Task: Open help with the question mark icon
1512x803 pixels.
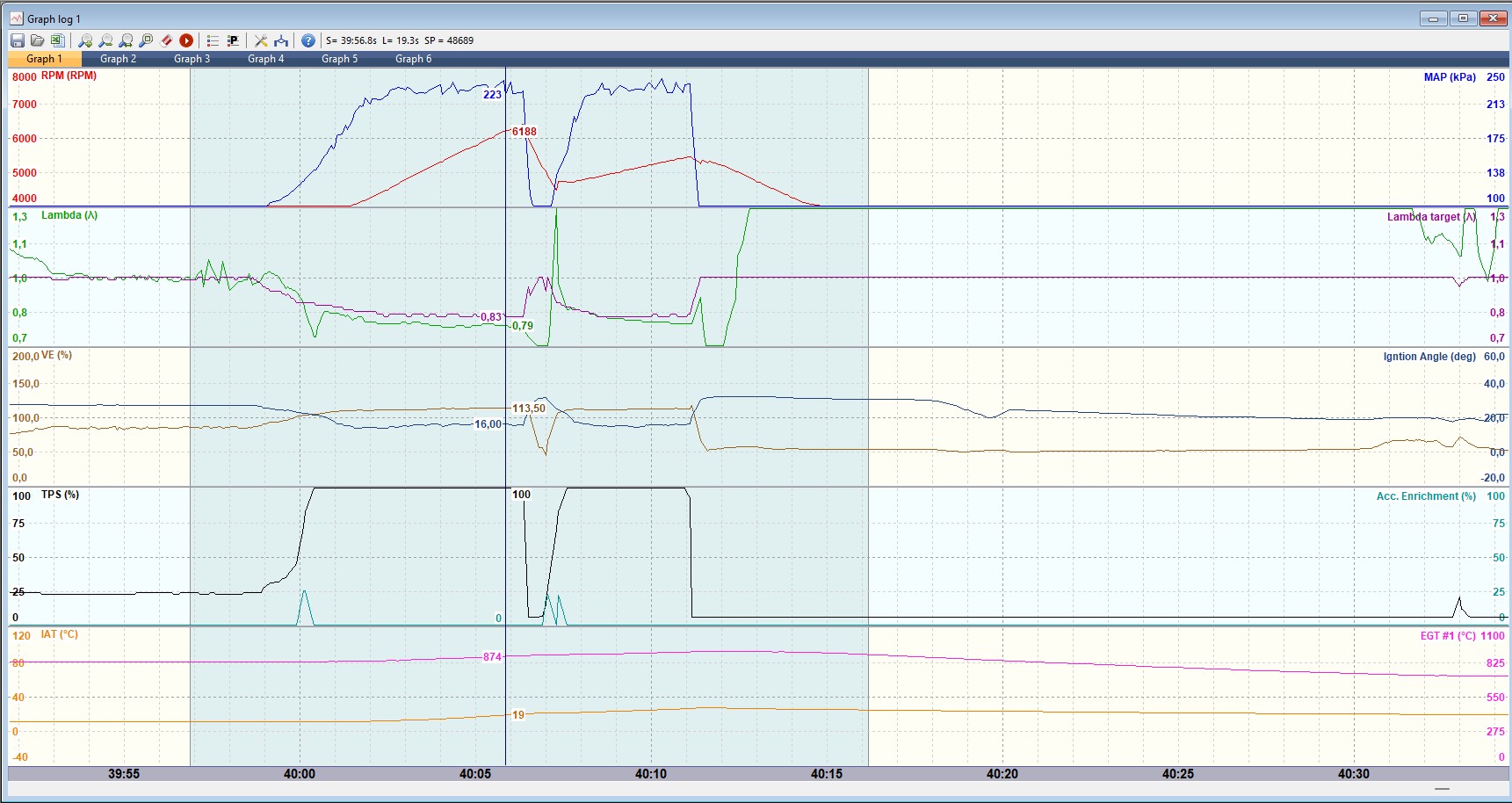Action: click(308, 40)
